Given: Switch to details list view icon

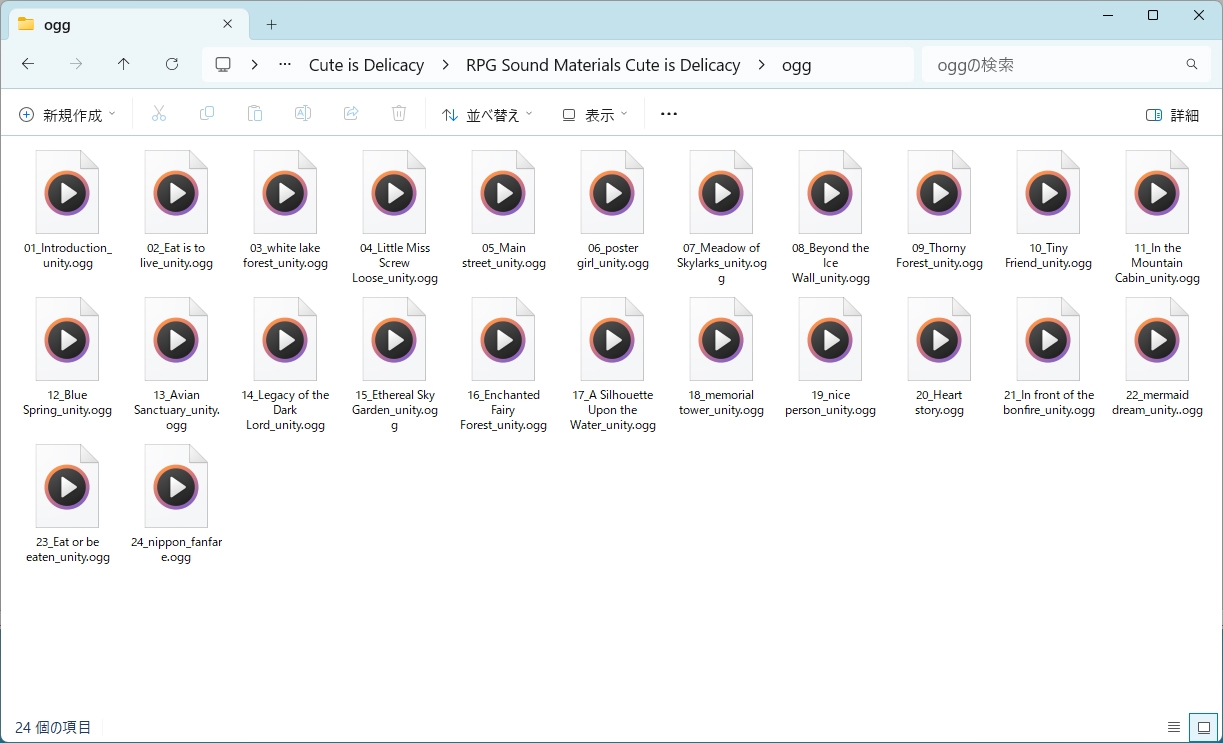Looking at the screenshot, I should coord(1174,727).
